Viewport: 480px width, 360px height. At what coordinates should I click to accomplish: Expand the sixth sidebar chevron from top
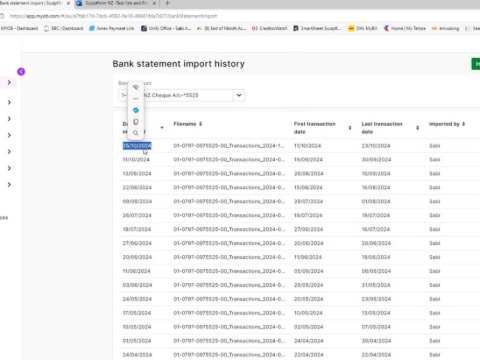9,168
